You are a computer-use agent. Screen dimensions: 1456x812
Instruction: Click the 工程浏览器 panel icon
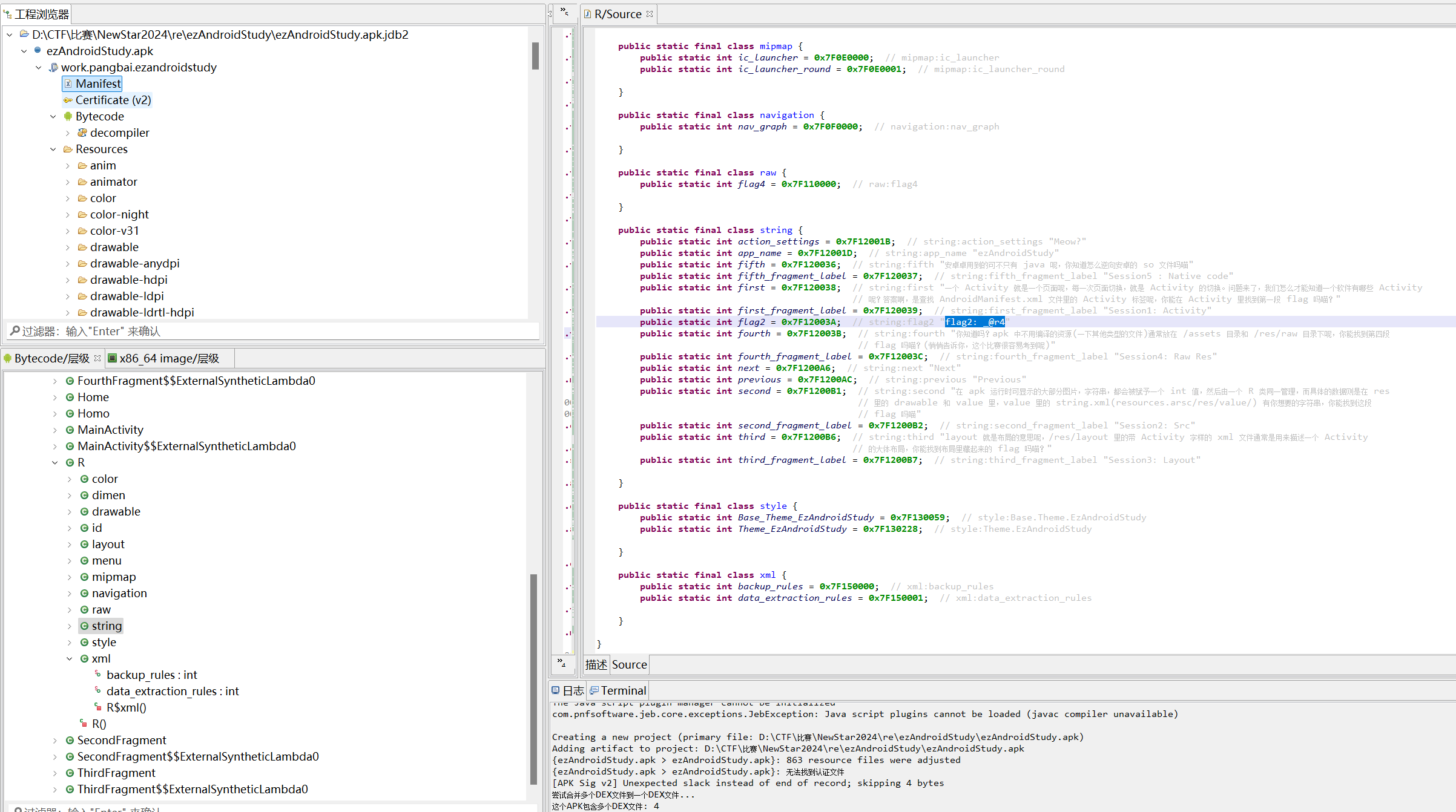pyautogui.click(x=8, y=14)
